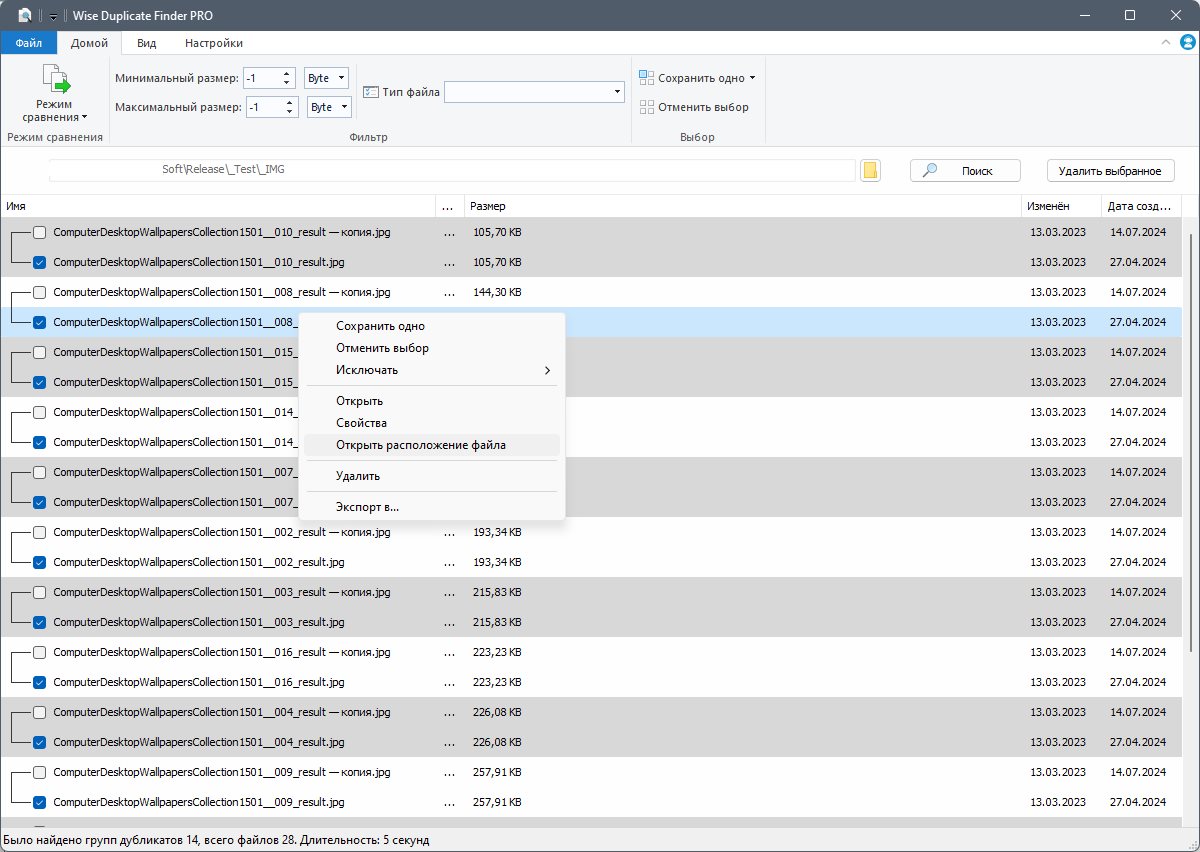Image resolution: width=1200 pixels, height=852 pixels.
Task: Expand the Тип файла combo box
Action: 617,92
